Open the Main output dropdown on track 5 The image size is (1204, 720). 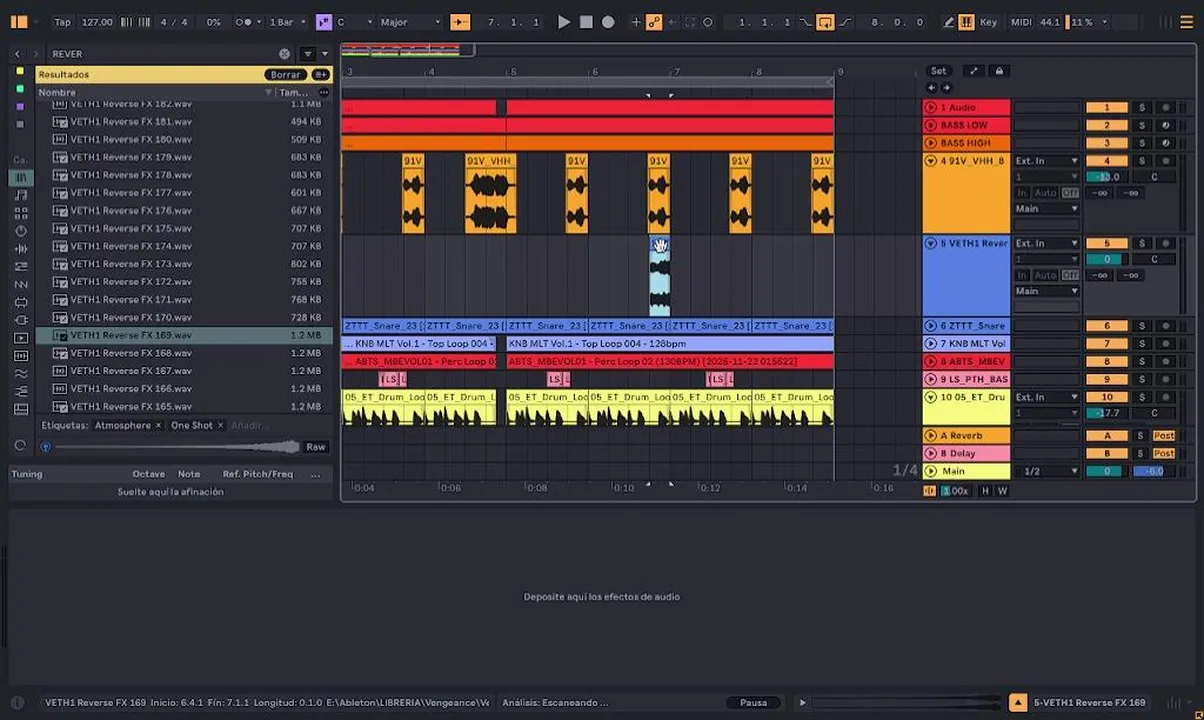tap(1047, 291)
